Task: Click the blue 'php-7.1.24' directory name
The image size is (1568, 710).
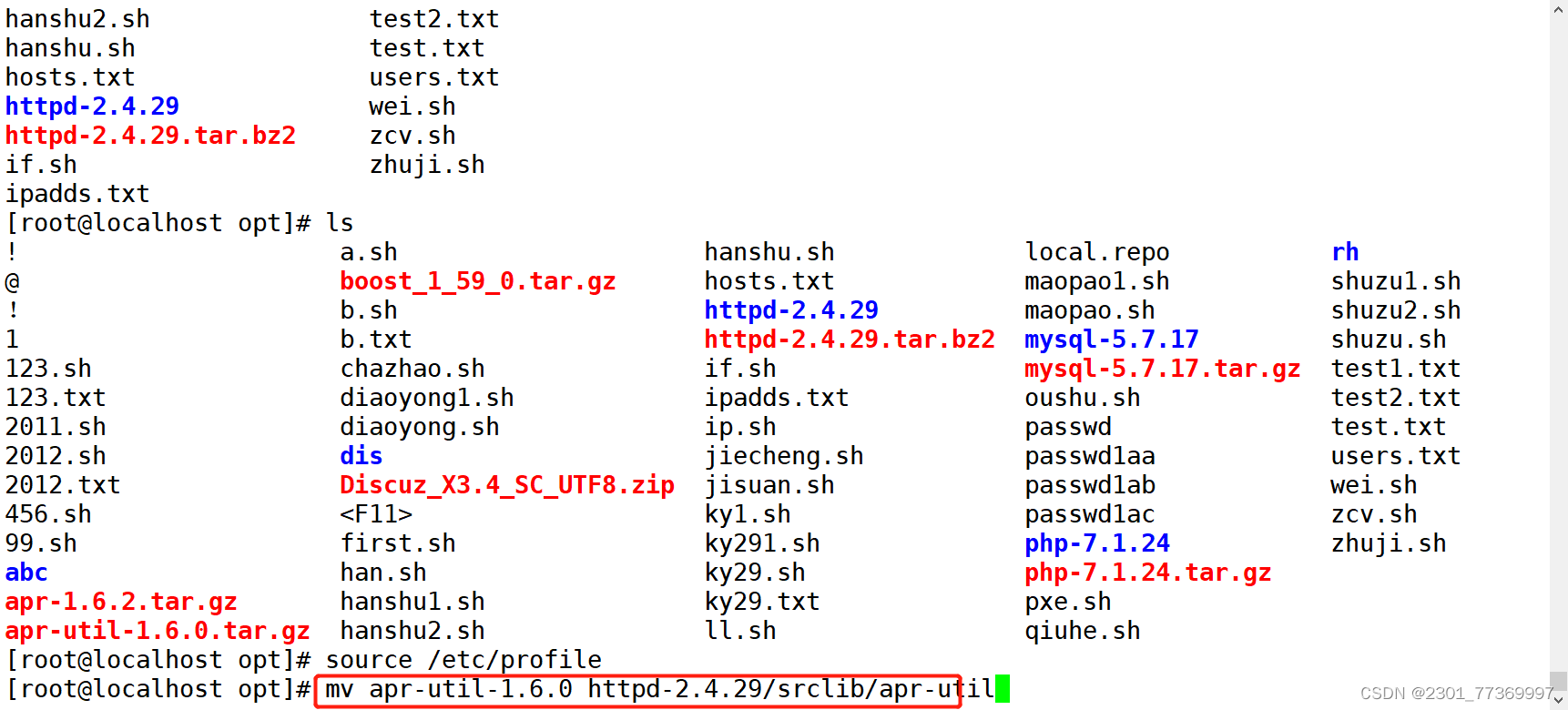Action: tap(1097, 543)
